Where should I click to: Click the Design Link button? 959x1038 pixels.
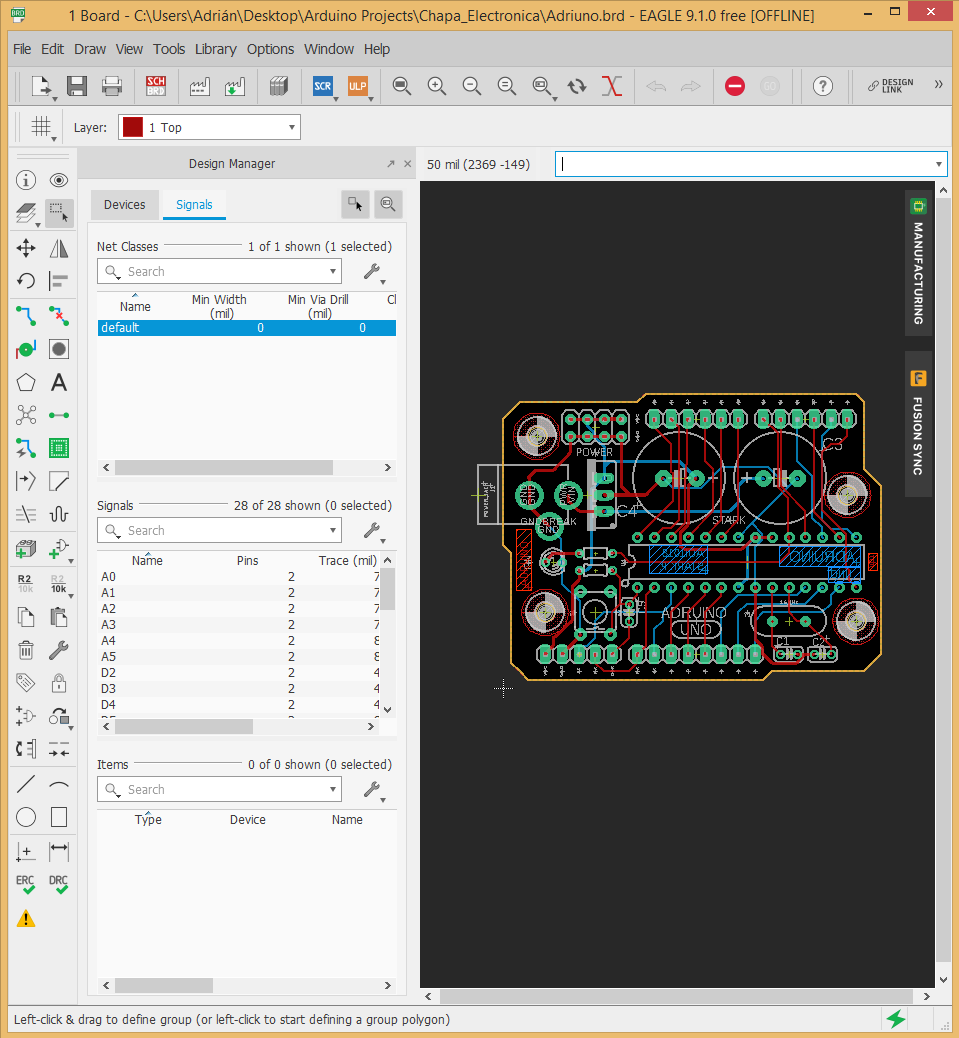tap(890, 86)
